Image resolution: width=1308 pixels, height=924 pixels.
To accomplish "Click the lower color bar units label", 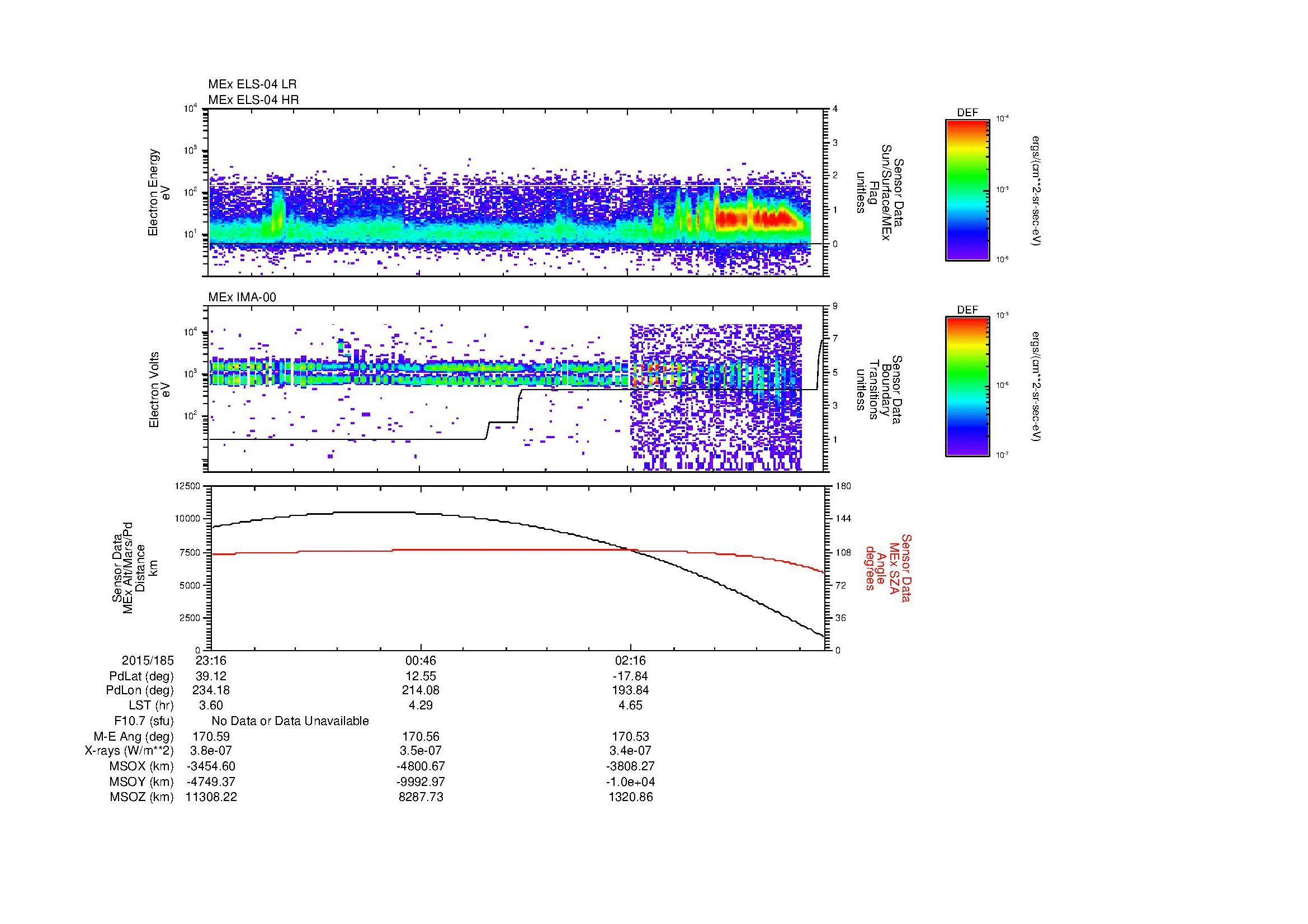I will (x=1037, y=387).
